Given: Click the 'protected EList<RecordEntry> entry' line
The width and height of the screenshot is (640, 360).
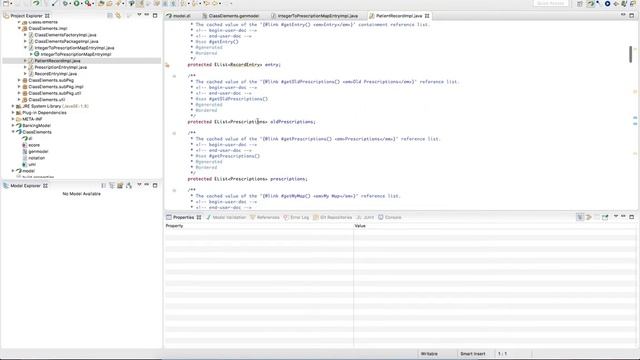Looking at the screenshot, I should click(x=234, y=65).
